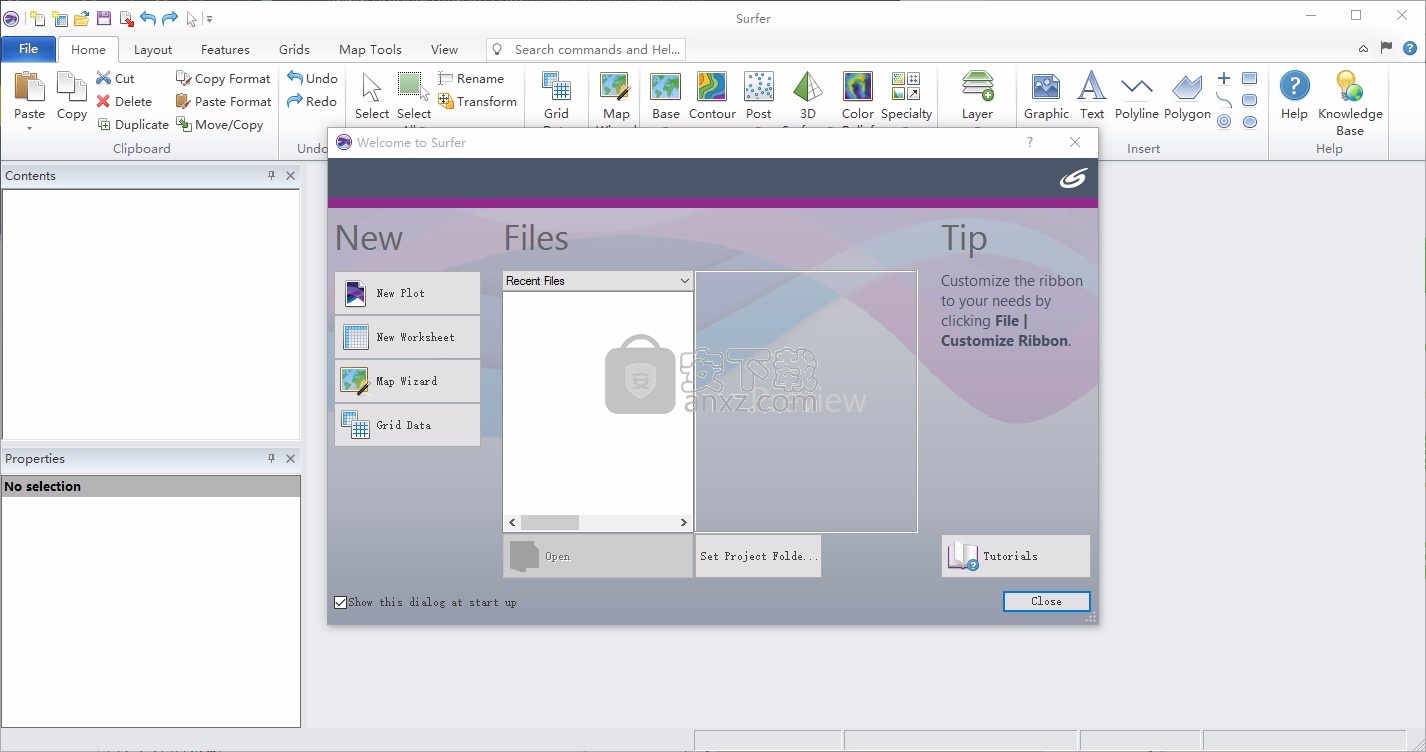Click Copy Format in the ribbon
The width and height of the screenshot is (1426, 752).
[x=223, y=78]
